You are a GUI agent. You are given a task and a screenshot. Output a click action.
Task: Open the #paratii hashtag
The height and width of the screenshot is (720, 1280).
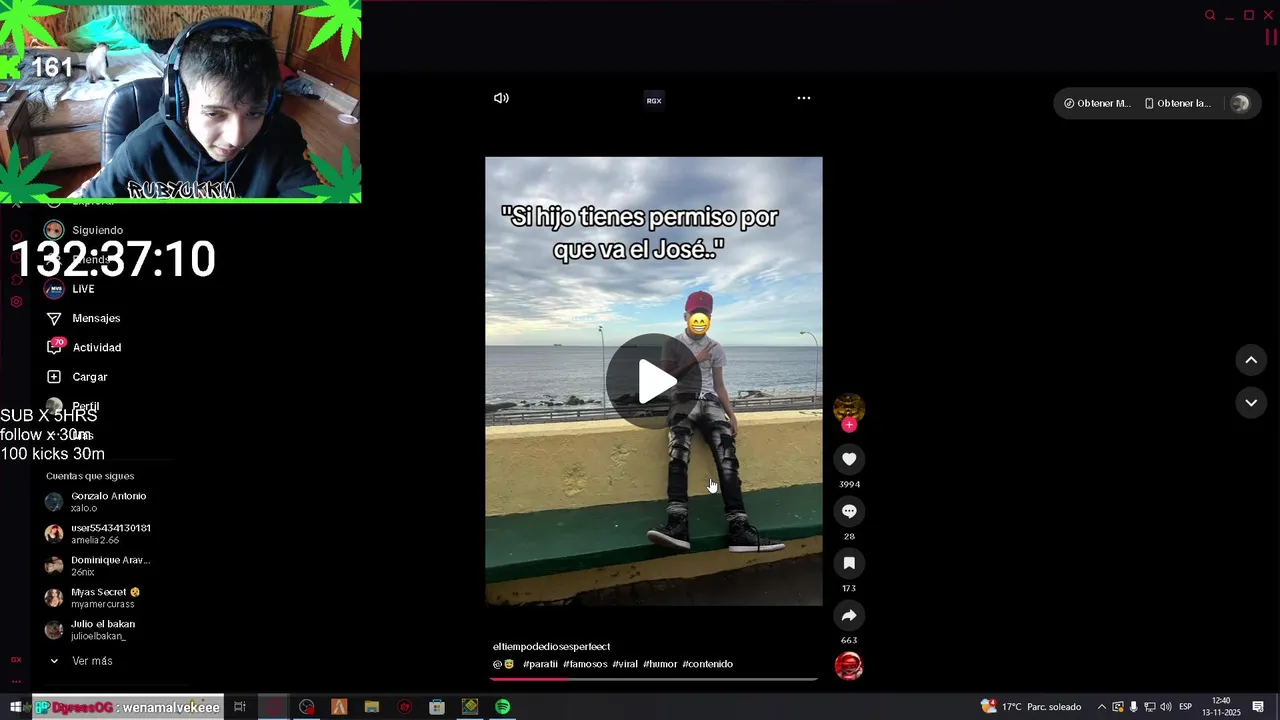pos(540,664)
